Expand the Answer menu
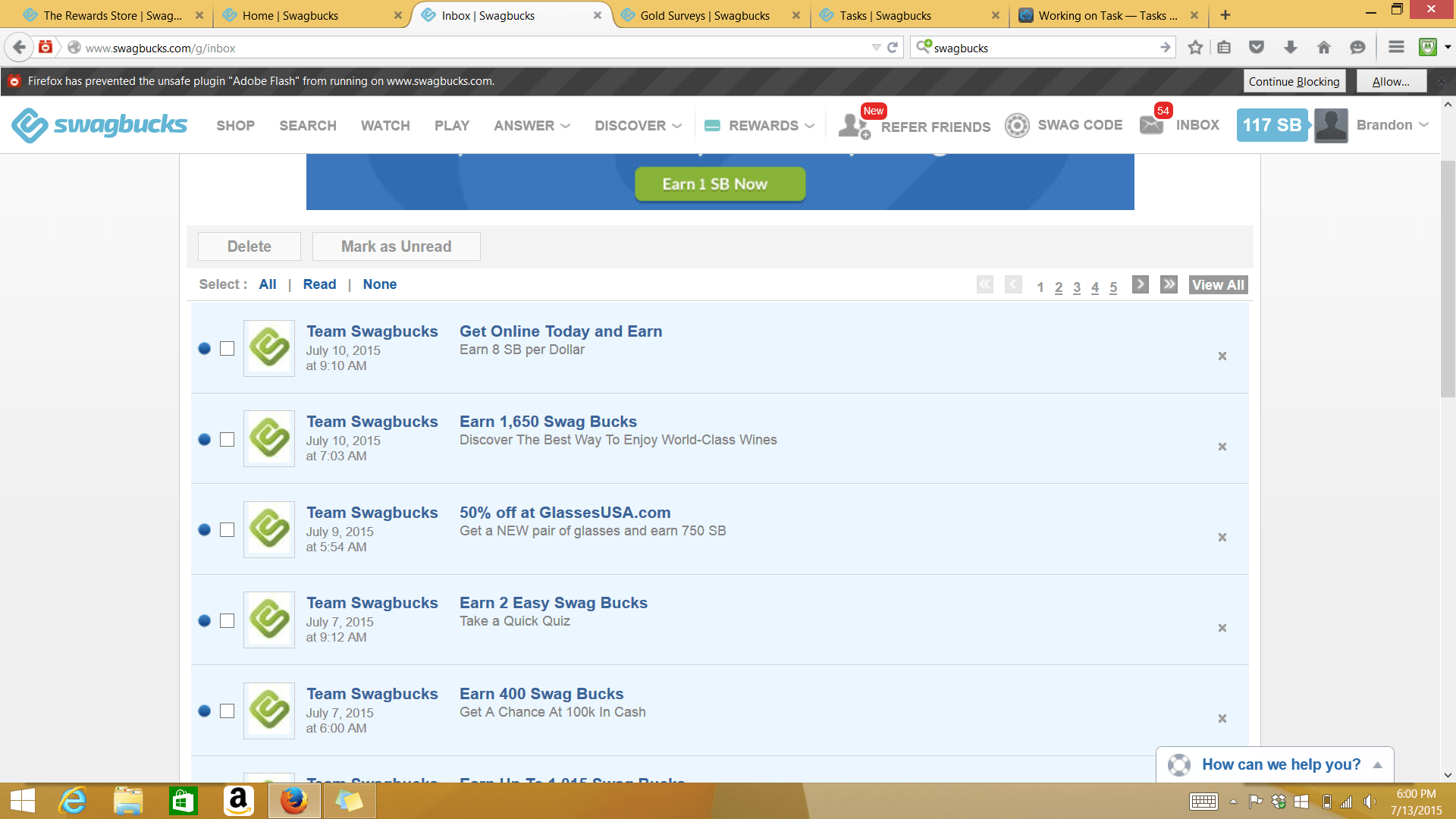This screenshot has width=1456, height=819. tap(532, 125)
